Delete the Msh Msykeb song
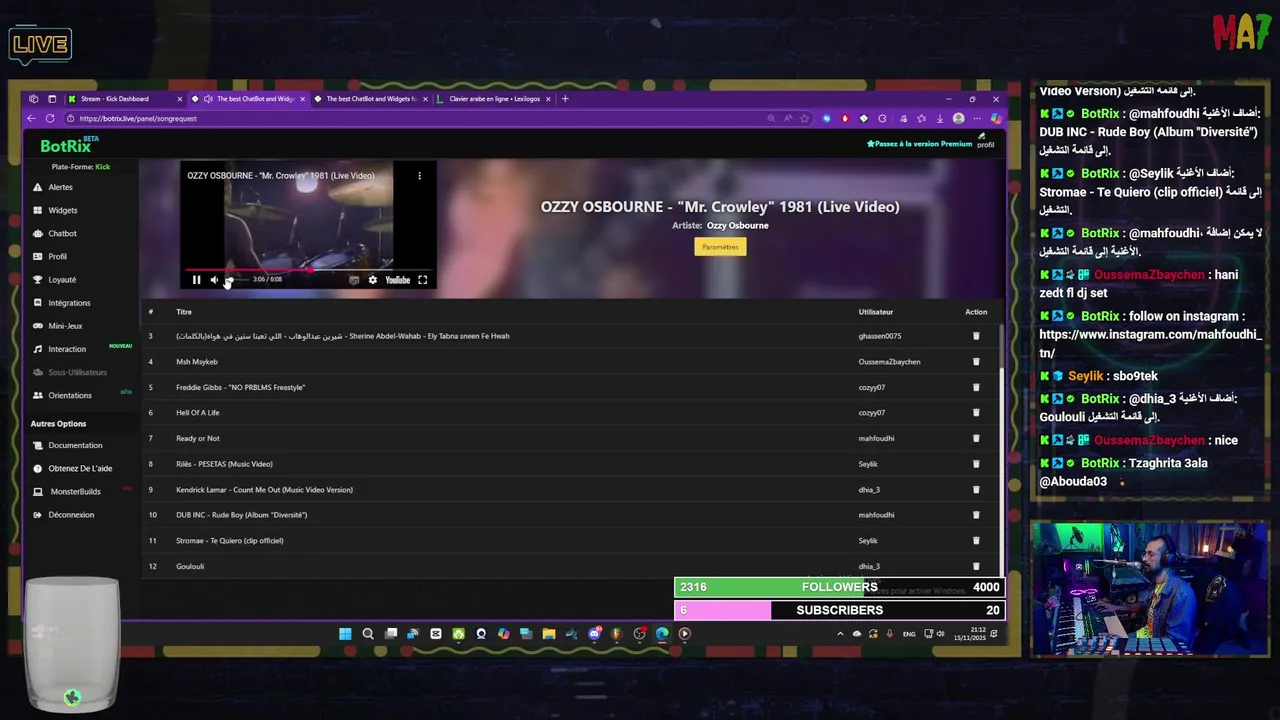1280x720 pixels. point(976,362)
